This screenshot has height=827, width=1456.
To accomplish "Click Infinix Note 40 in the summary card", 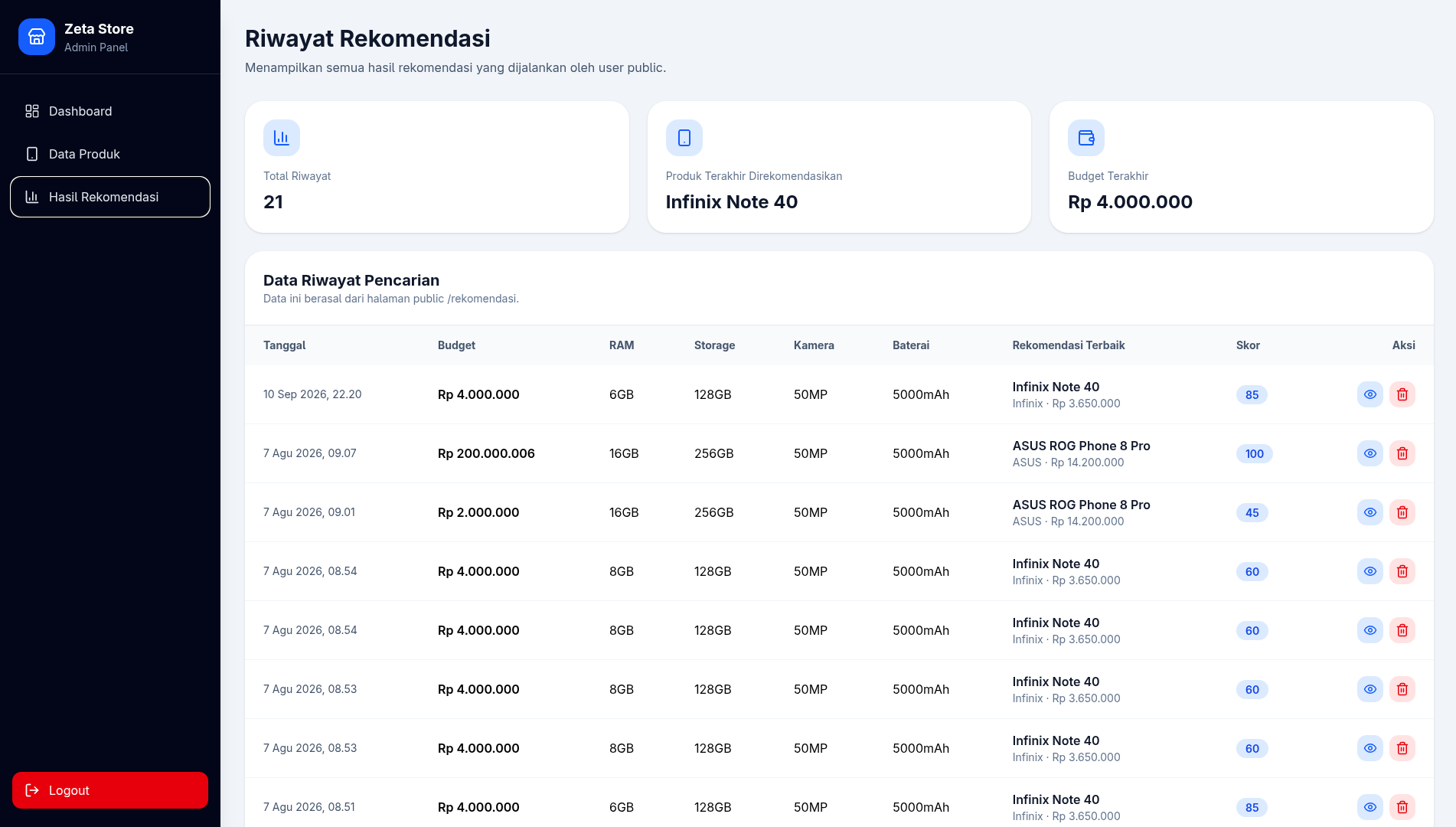I will coord(732,202).
